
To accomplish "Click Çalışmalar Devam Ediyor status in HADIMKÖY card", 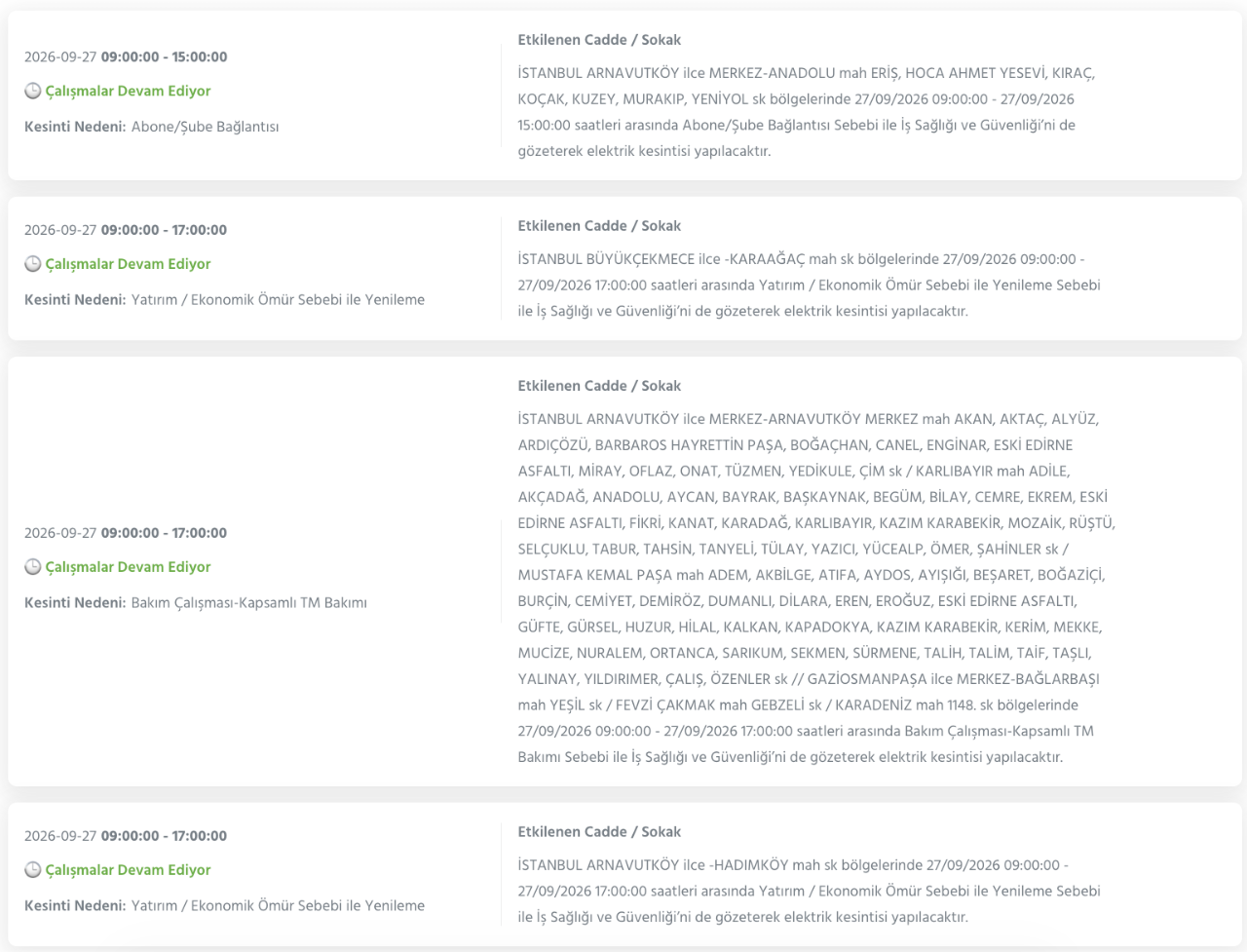I will pyautogui.click(x=128, y=870).
